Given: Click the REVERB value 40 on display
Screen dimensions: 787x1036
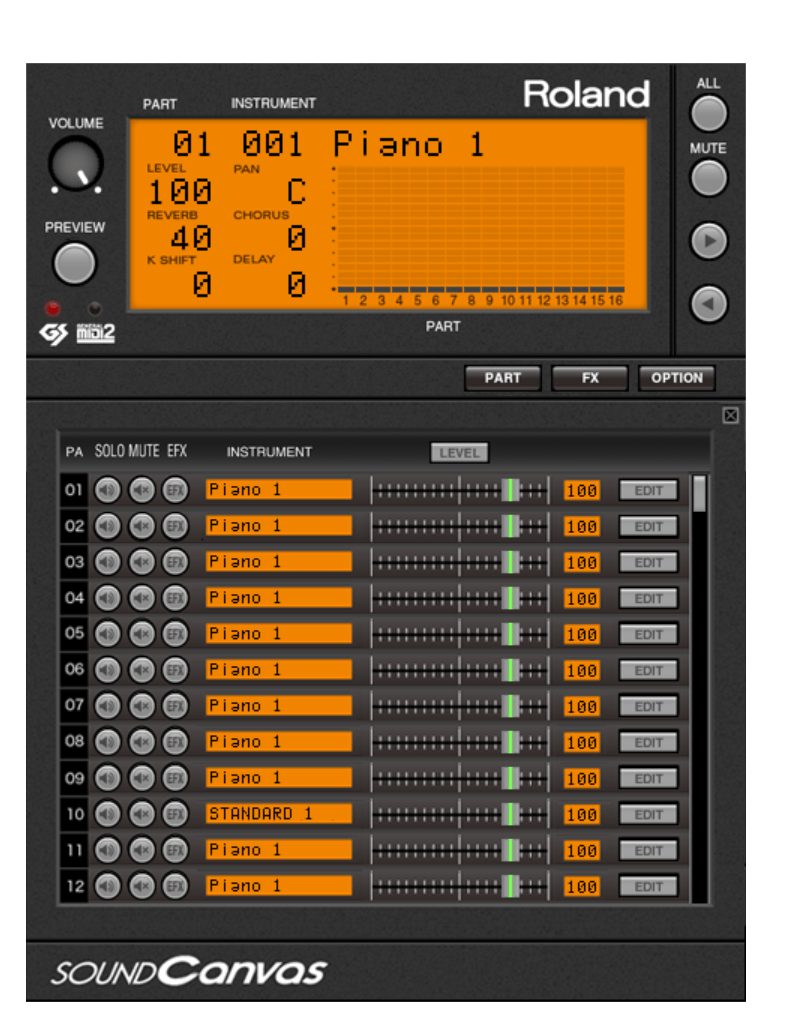Looking at the screenshot, I should pyautogui.click(x=191, y=239).
